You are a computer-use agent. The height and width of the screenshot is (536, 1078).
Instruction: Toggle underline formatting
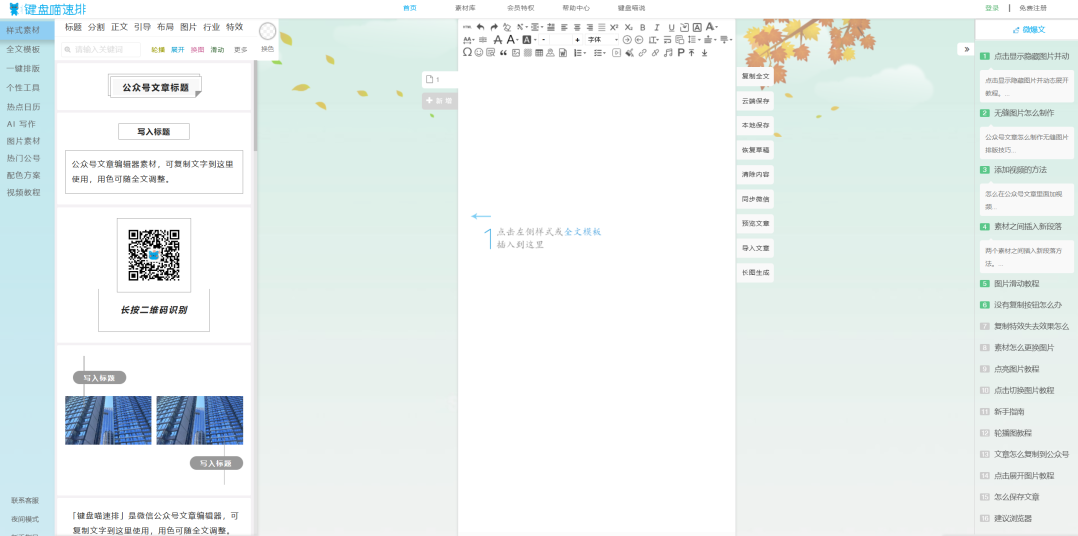[x=672, y=27]
